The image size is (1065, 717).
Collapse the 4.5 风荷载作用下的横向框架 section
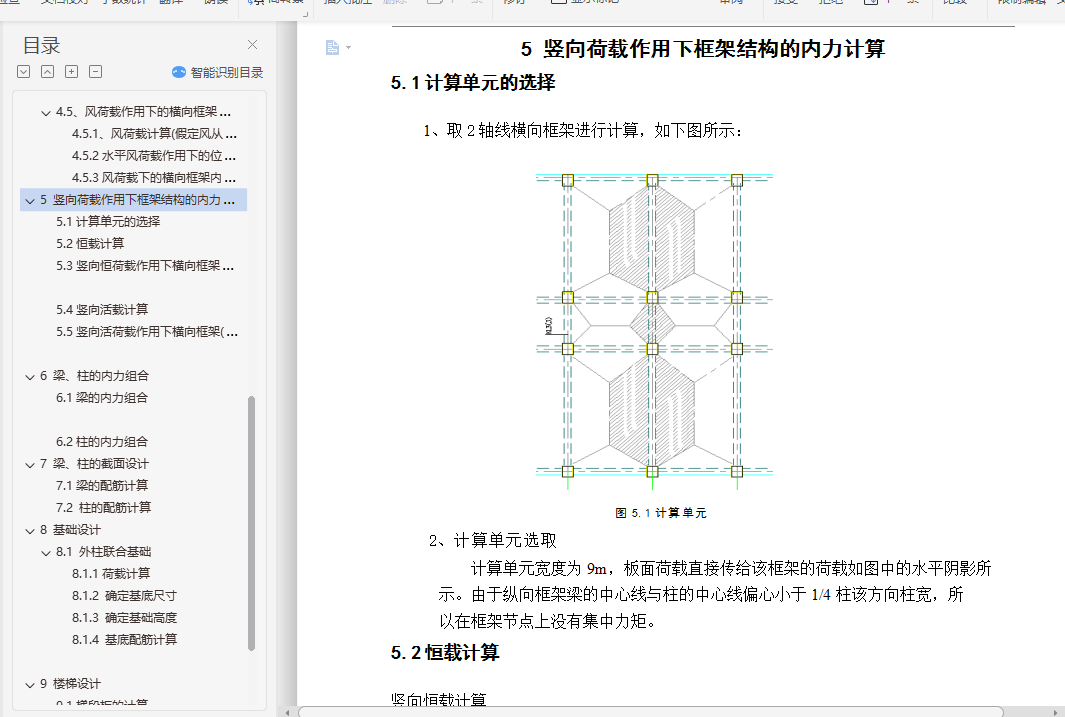(x=46, y=113)
